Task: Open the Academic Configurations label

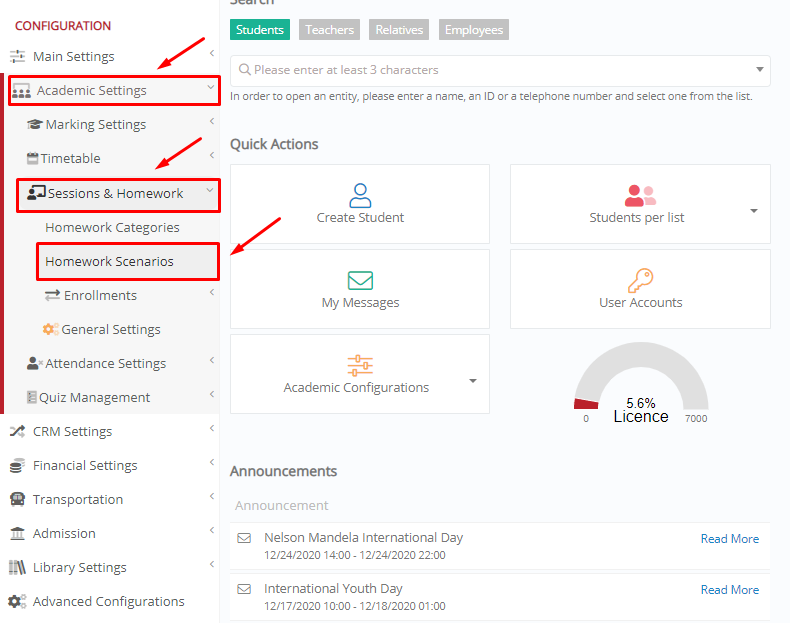Action: click(x=356, y=388)
